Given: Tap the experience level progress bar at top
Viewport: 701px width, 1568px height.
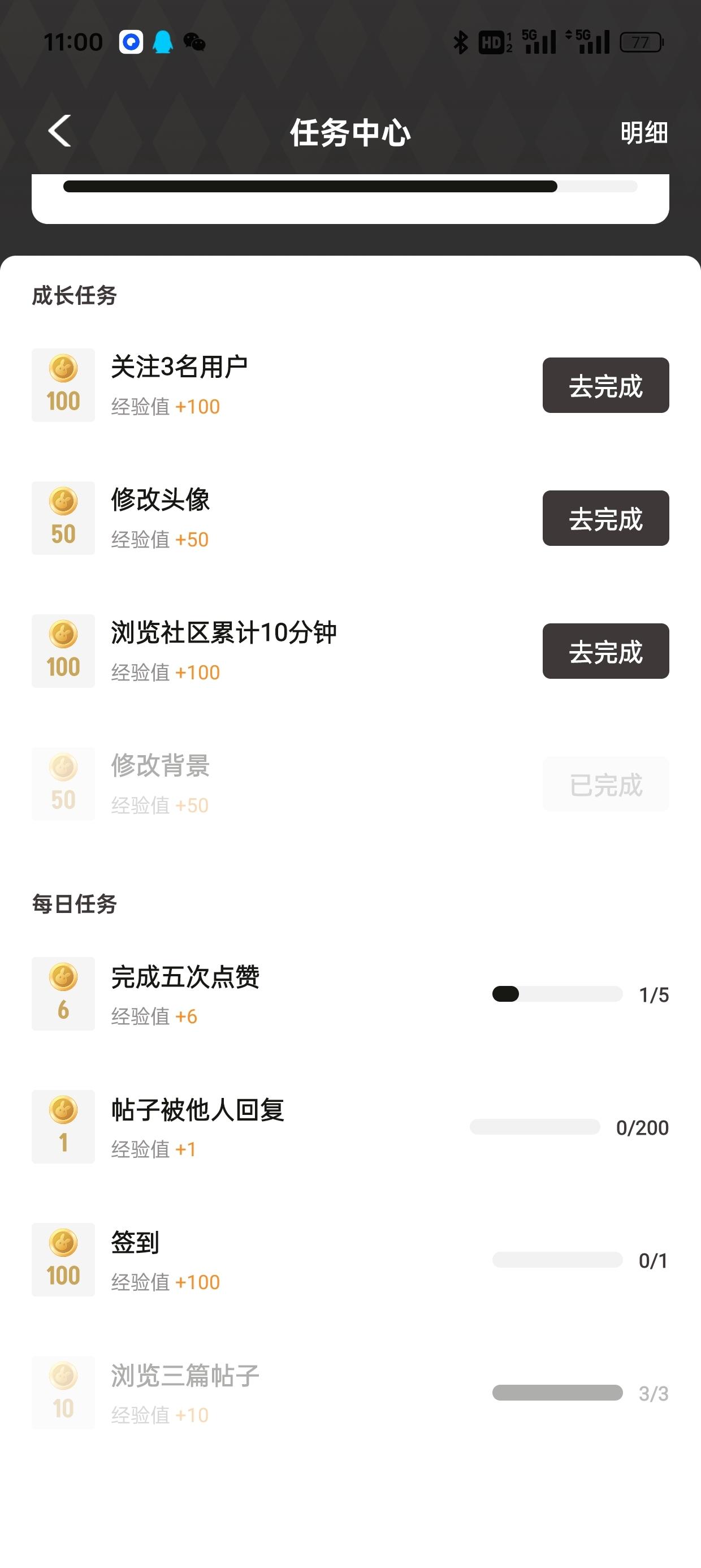Looking at the screenshot, I should pyautogui.click(x=350, y=186).
